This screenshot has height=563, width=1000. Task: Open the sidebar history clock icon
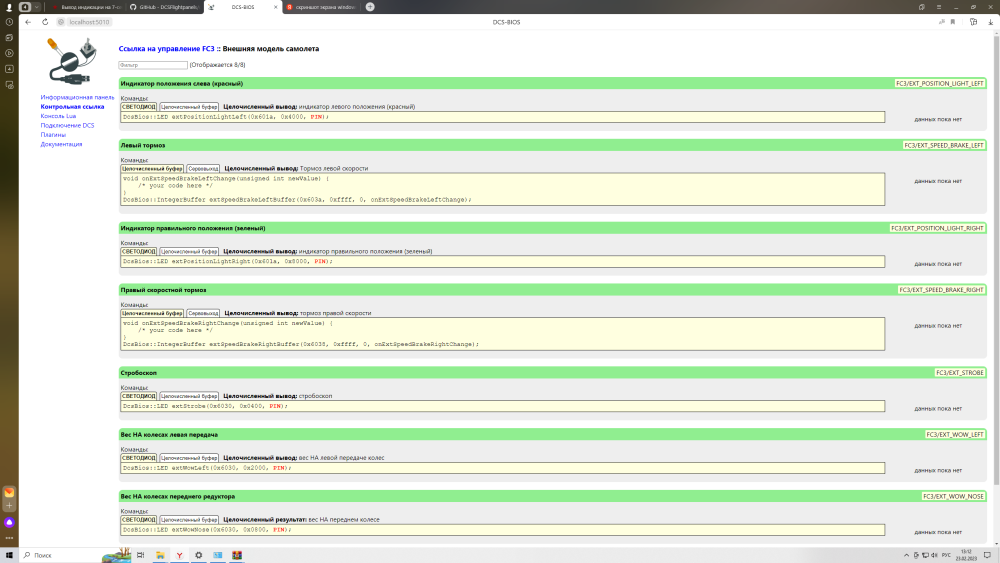click(x=9, y=22)
